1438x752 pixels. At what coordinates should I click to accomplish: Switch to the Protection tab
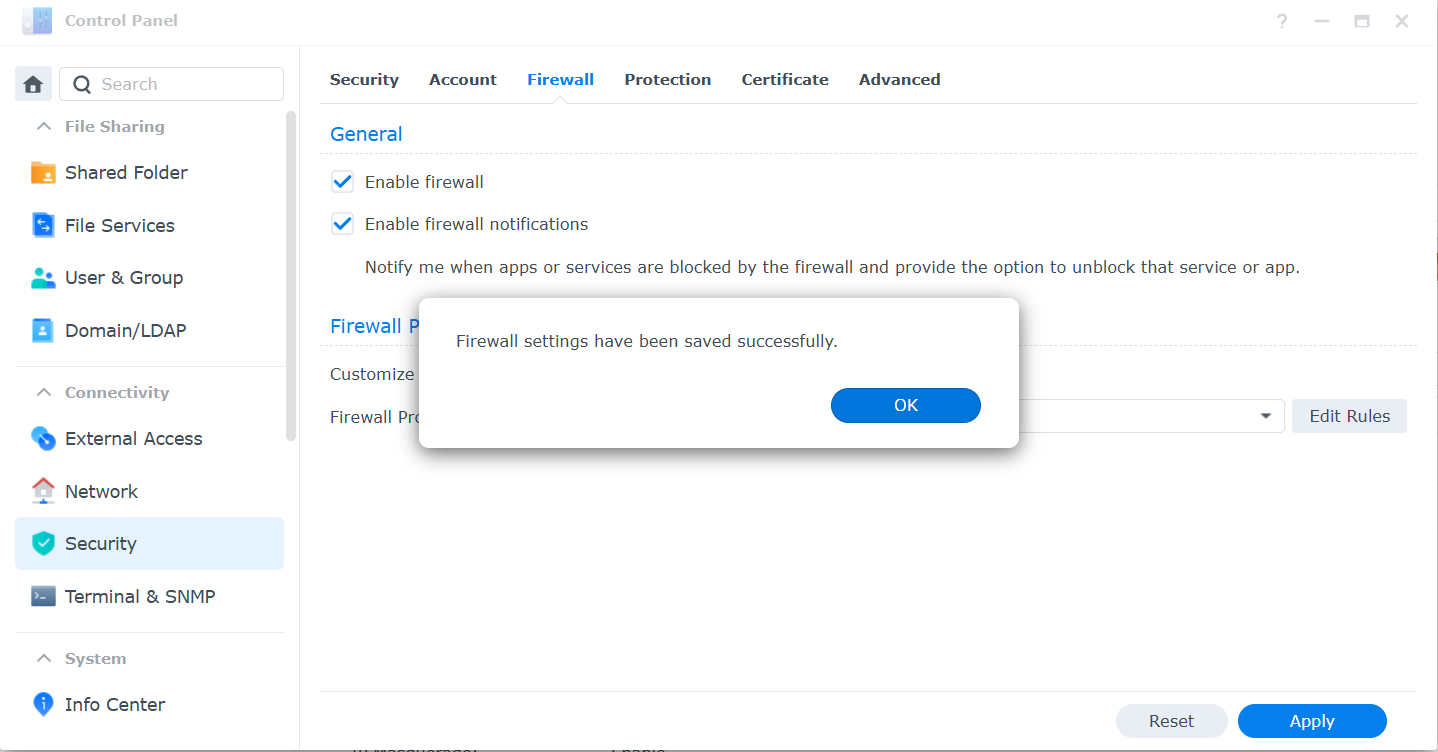click(668, 80)
